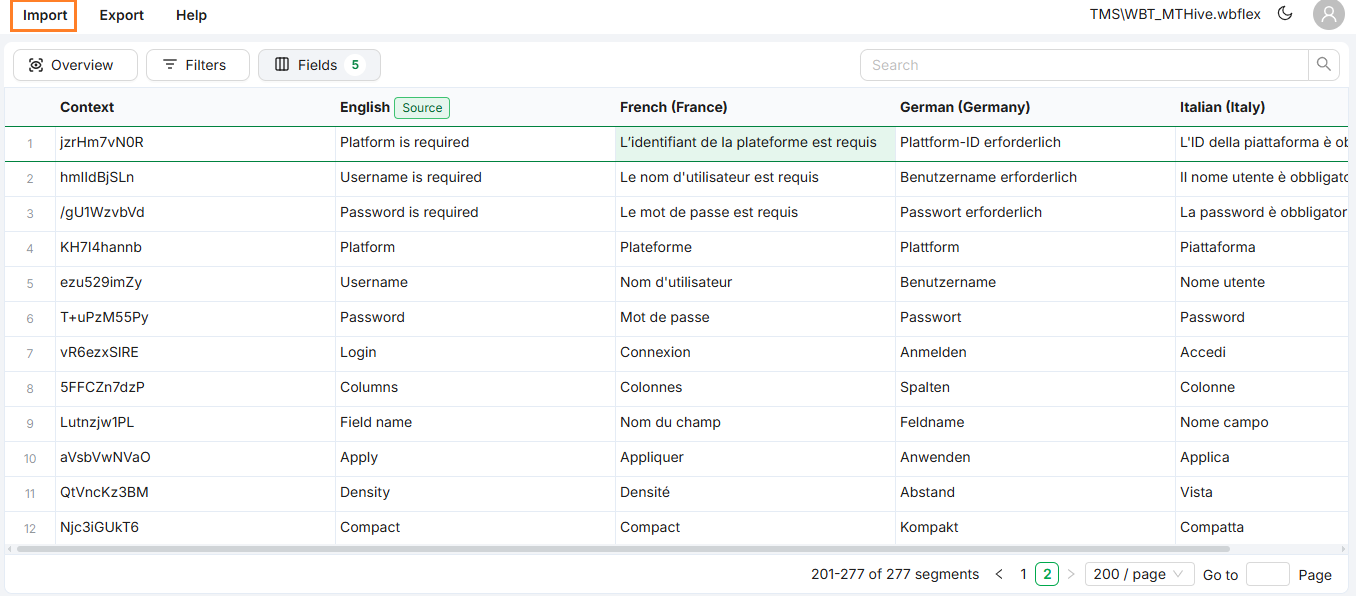Open the user profile avatar
The width and height of the screenshot is (1356, 596).
(x=1329, y=15)
